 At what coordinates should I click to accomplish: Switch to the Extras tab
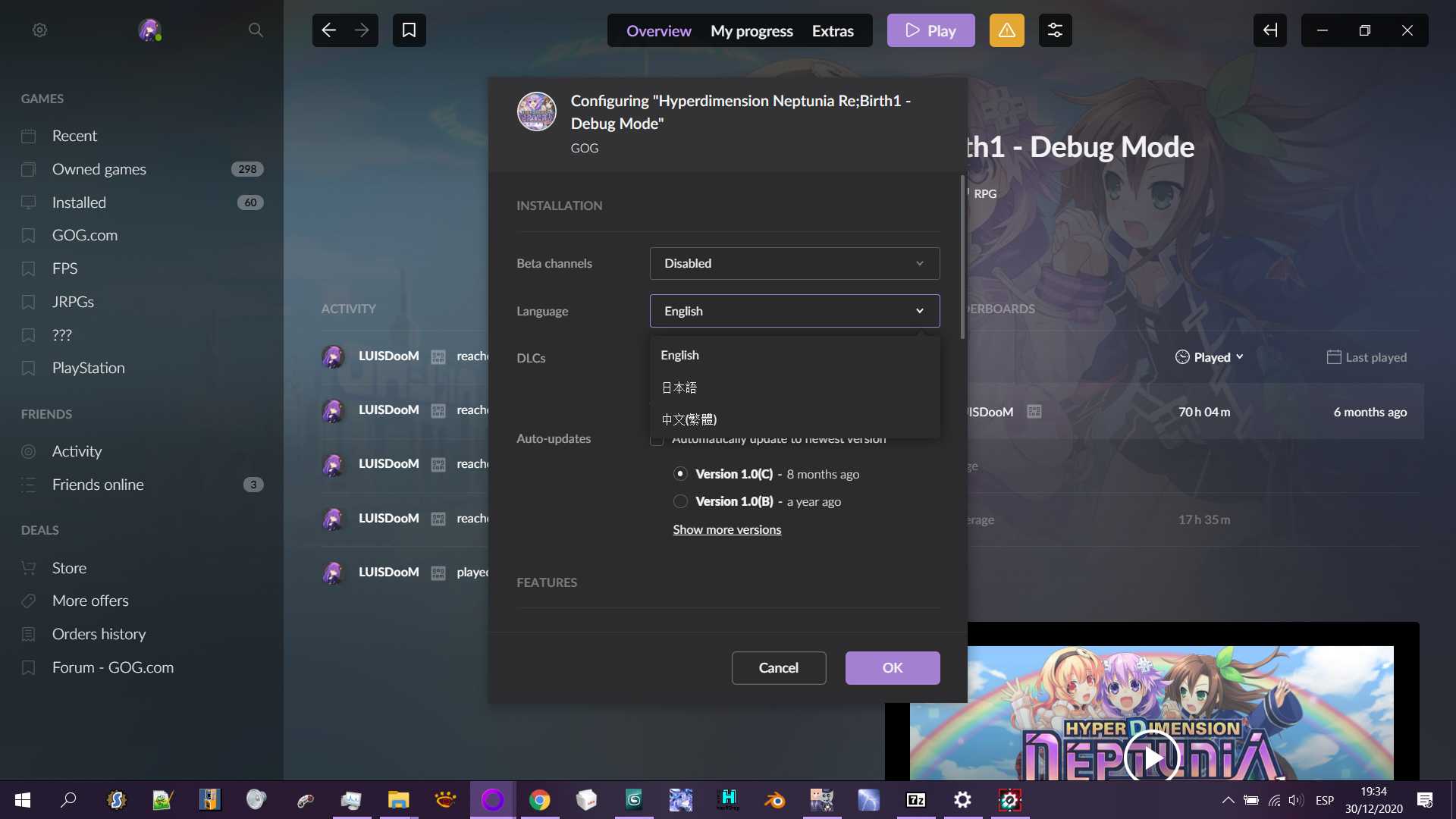(x=833, y=31)
